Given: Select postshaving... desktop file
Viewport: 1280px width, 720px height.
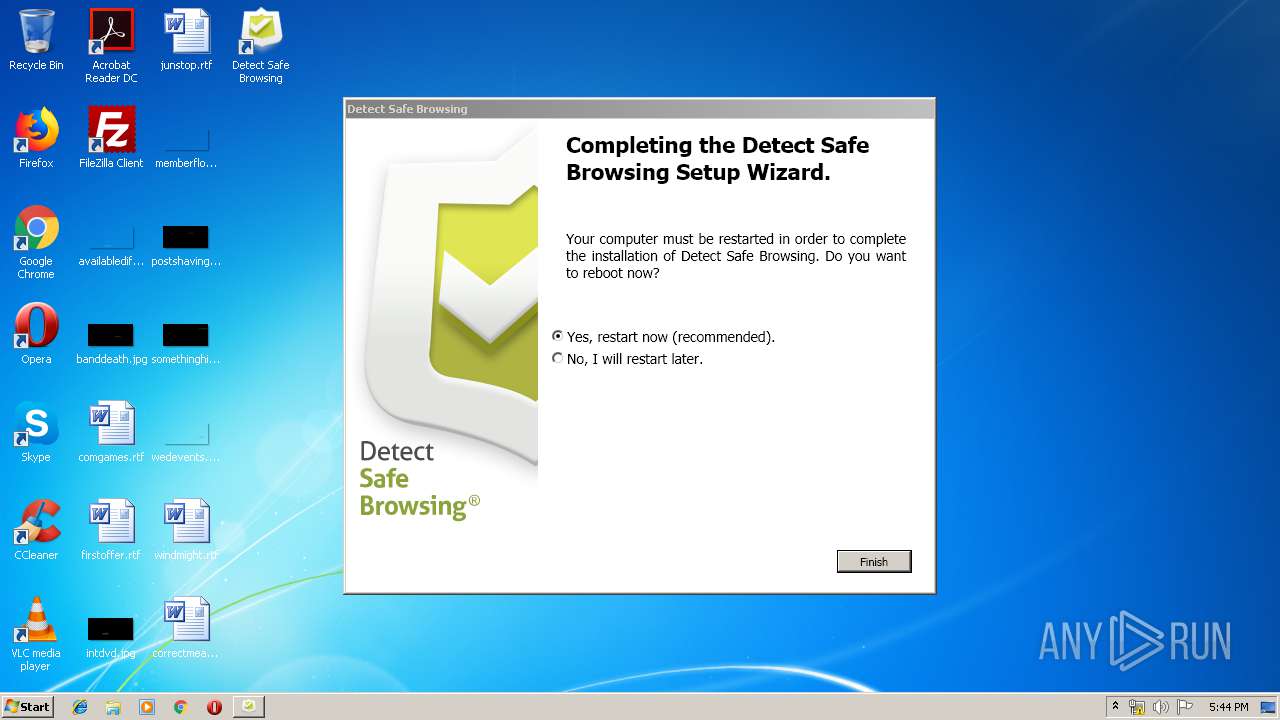Looking at the screenshot, I should coord(186,246).
